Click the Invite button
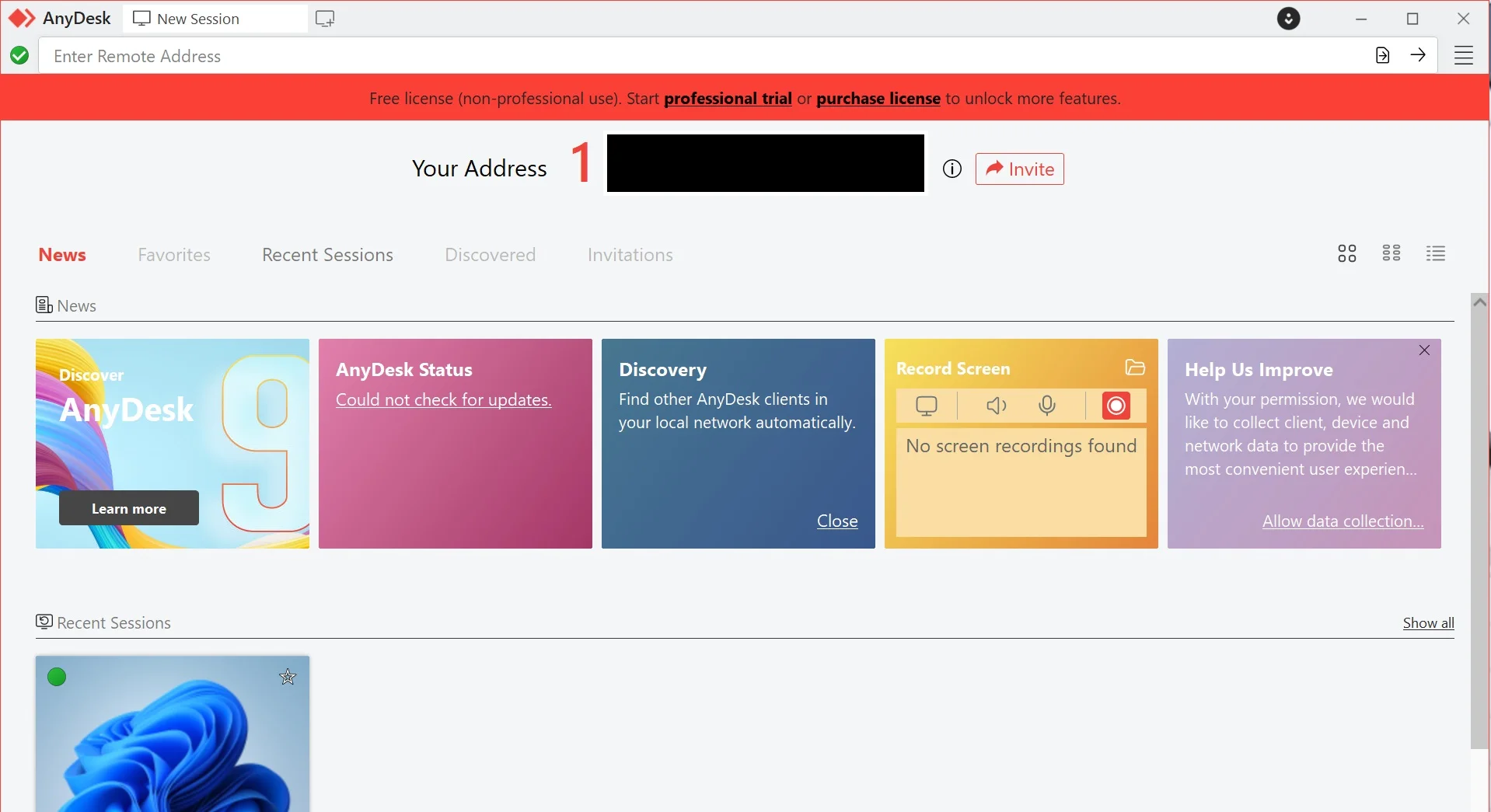The height and width of the screenshot is (812, 1491). (1020, 169)
